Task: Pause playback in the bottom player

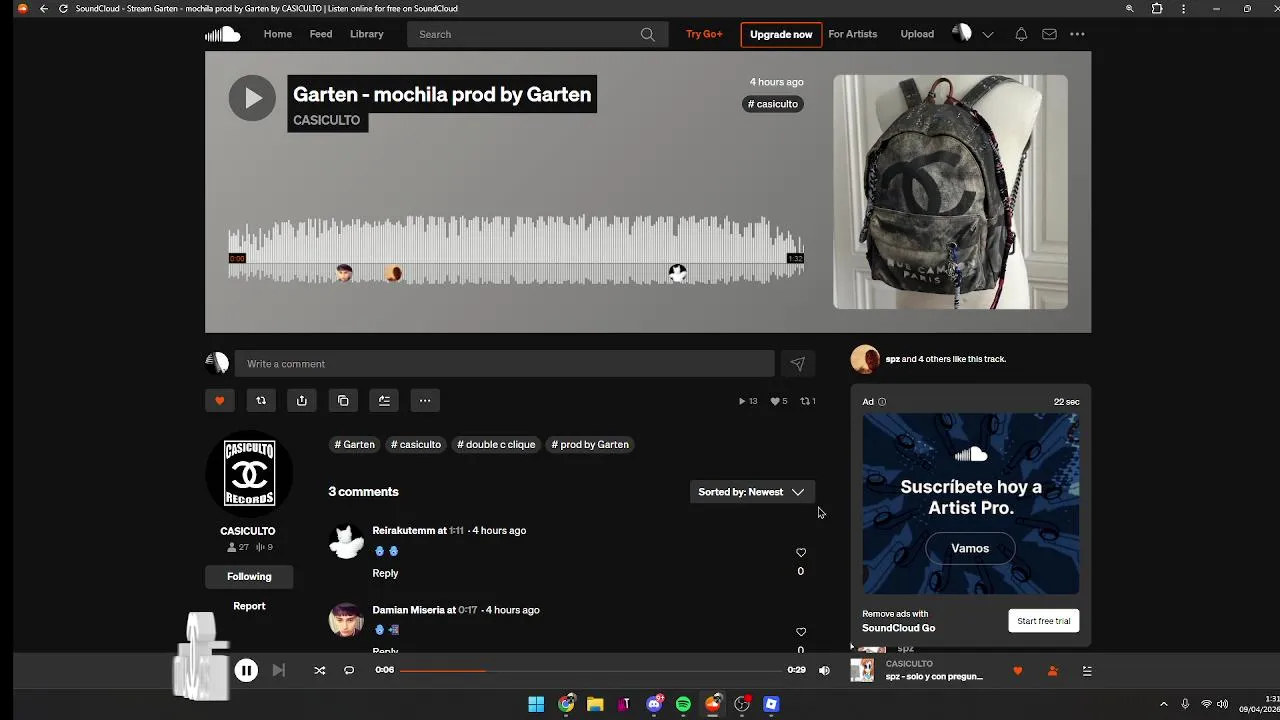Action: (x=246, y=671)
